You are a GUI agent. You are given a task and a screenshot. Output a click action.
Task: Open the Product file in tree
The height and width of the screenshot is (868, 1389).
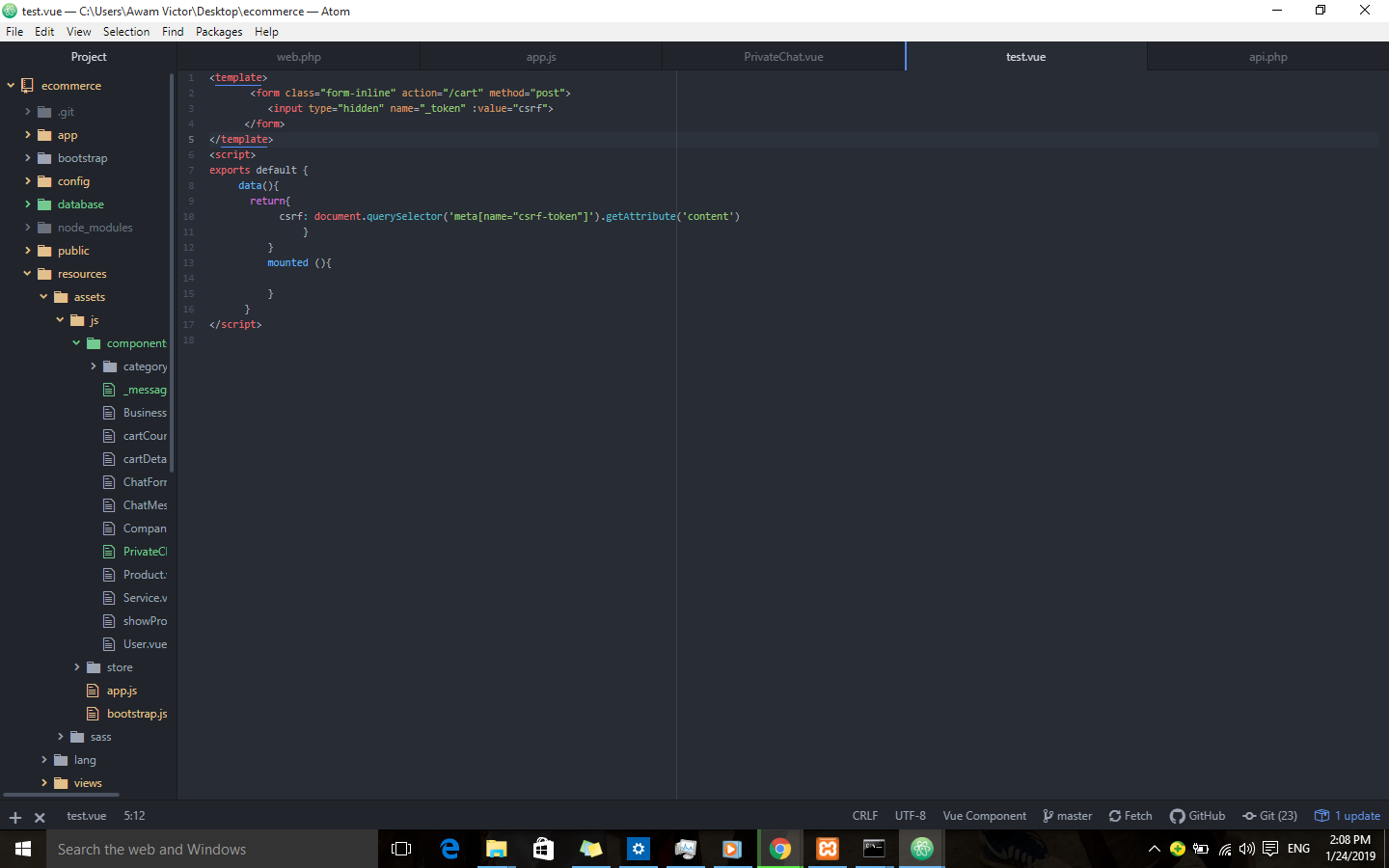pos(145,575)
